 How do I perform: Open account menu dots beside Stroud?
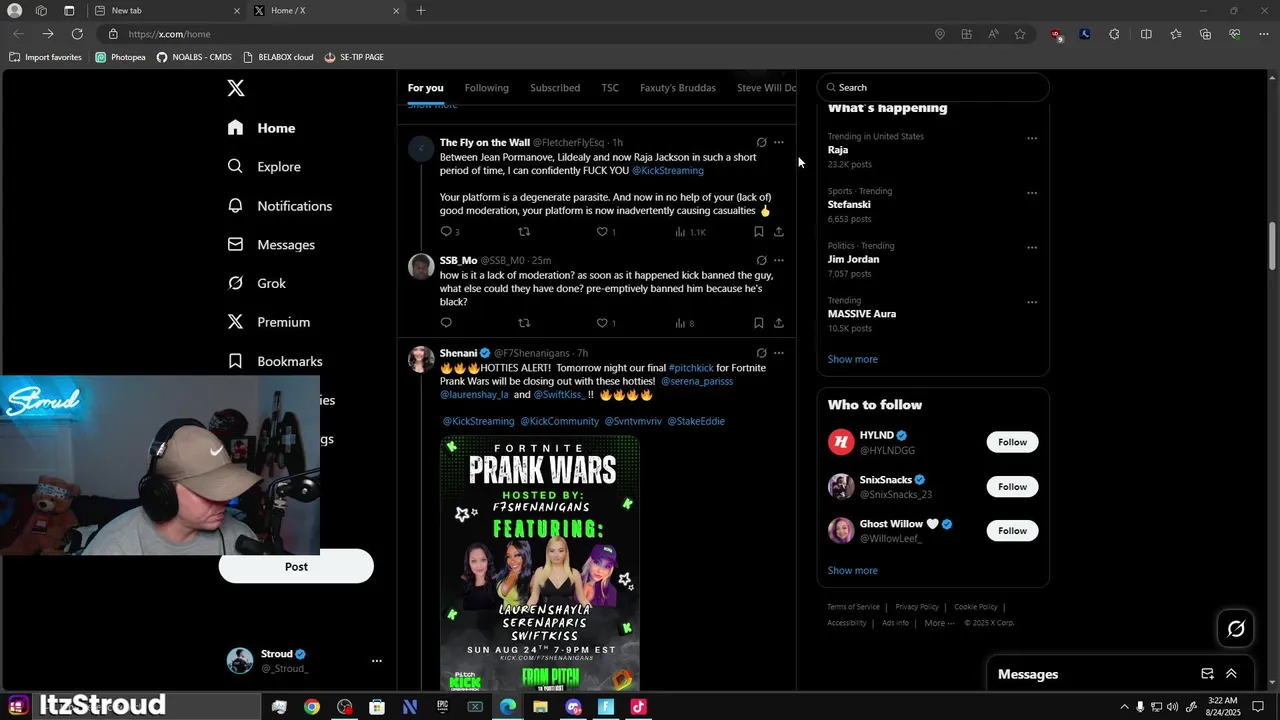pos(377,661)
